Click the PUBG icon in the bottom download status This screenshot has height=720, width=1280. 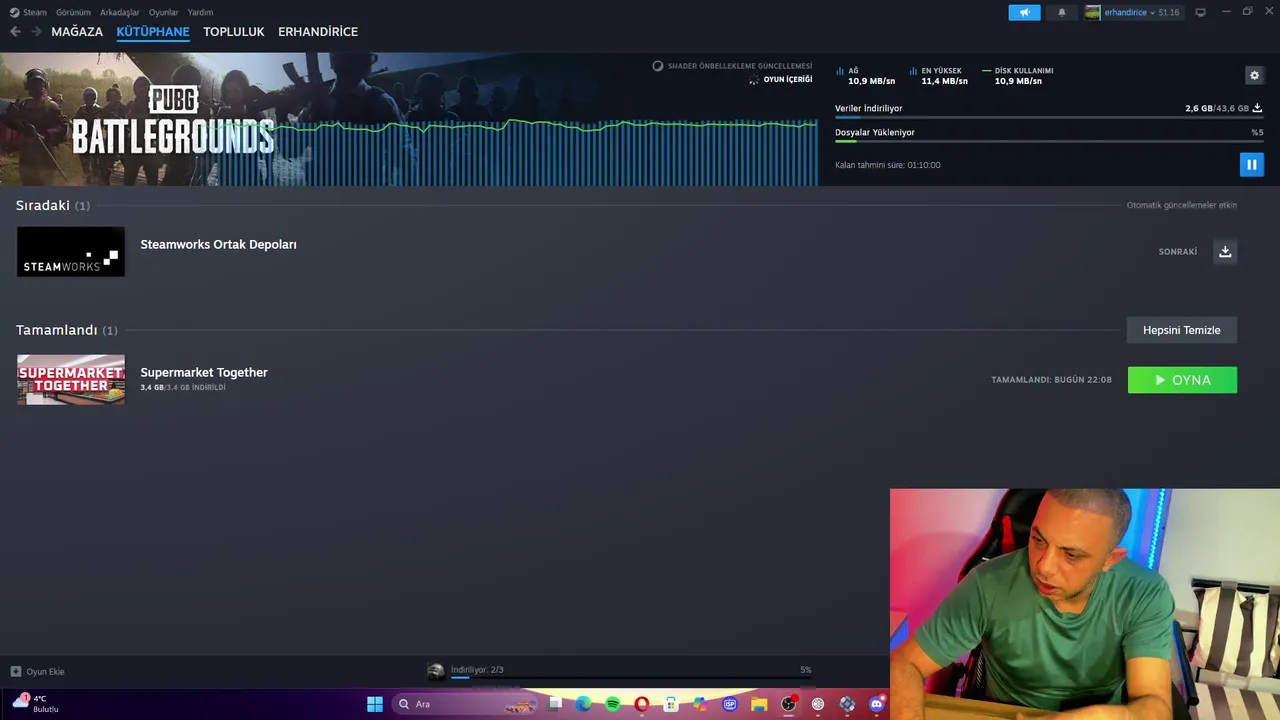point(436,671)
